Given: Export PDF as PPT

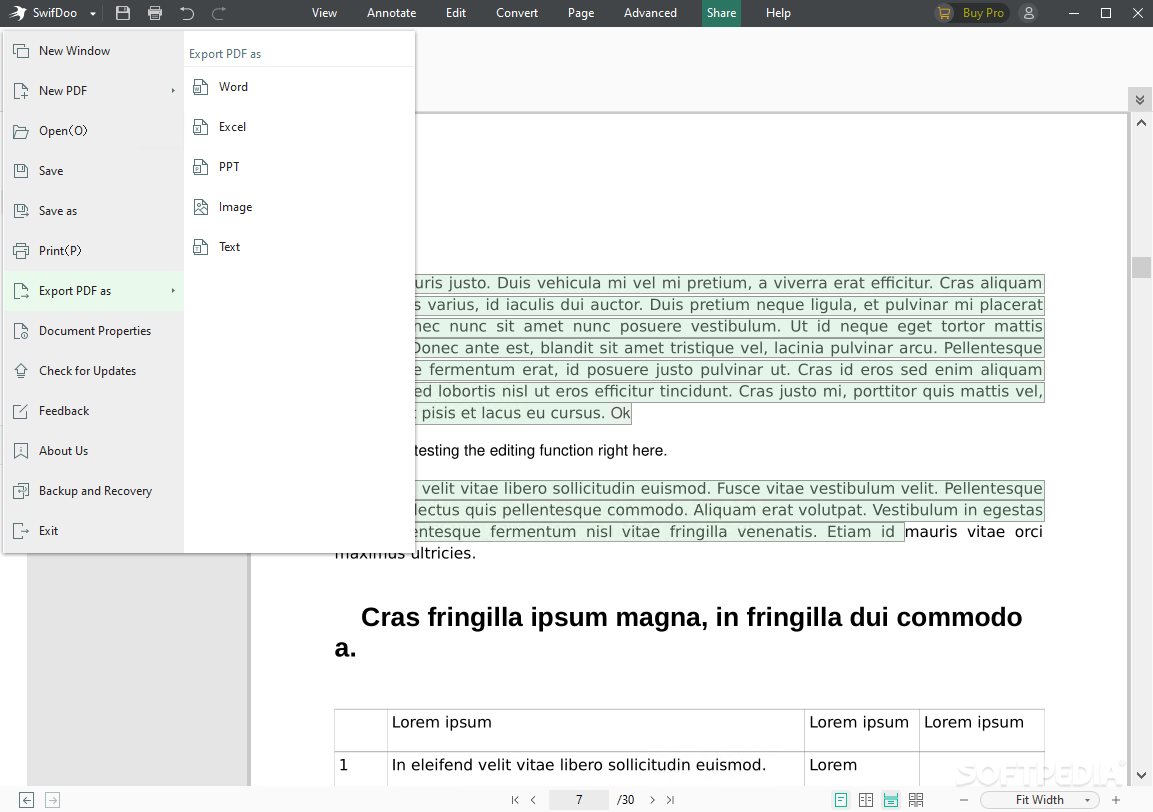Looking at the screenshot, I should click(x=299, y=167).
